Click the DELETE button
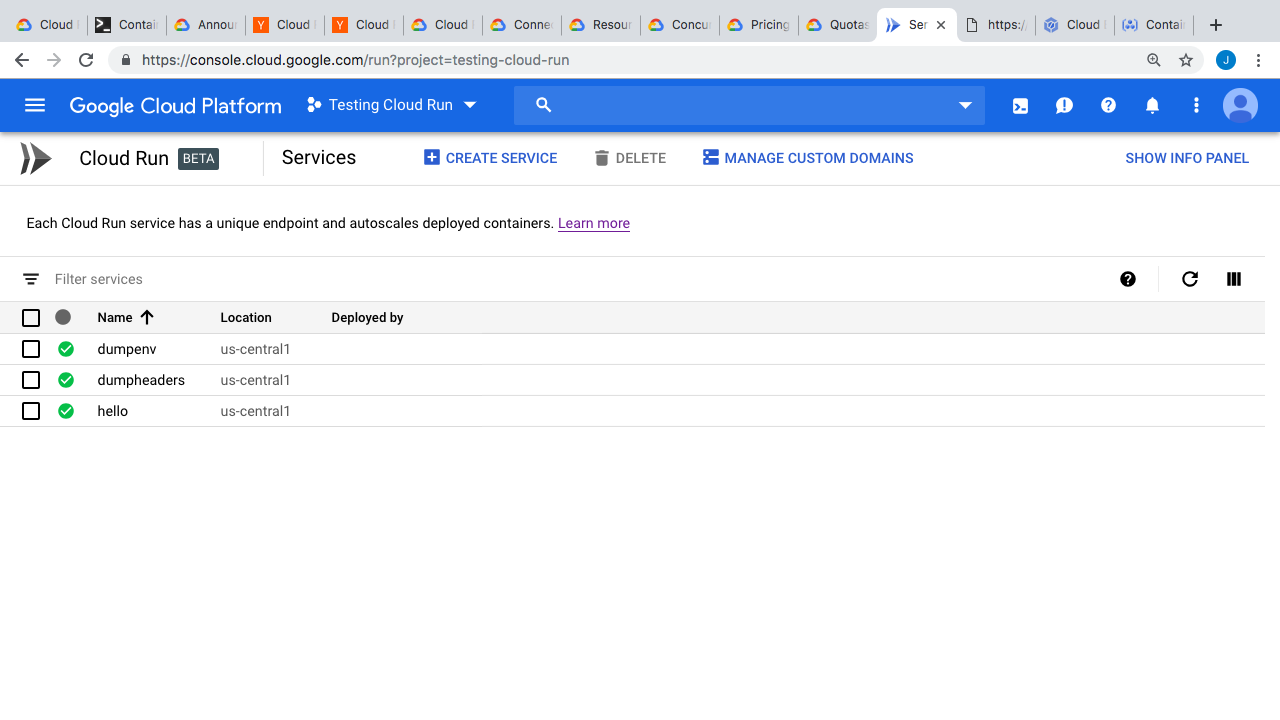The height and width of the screenshot is (720, 1280). (630, 158)
